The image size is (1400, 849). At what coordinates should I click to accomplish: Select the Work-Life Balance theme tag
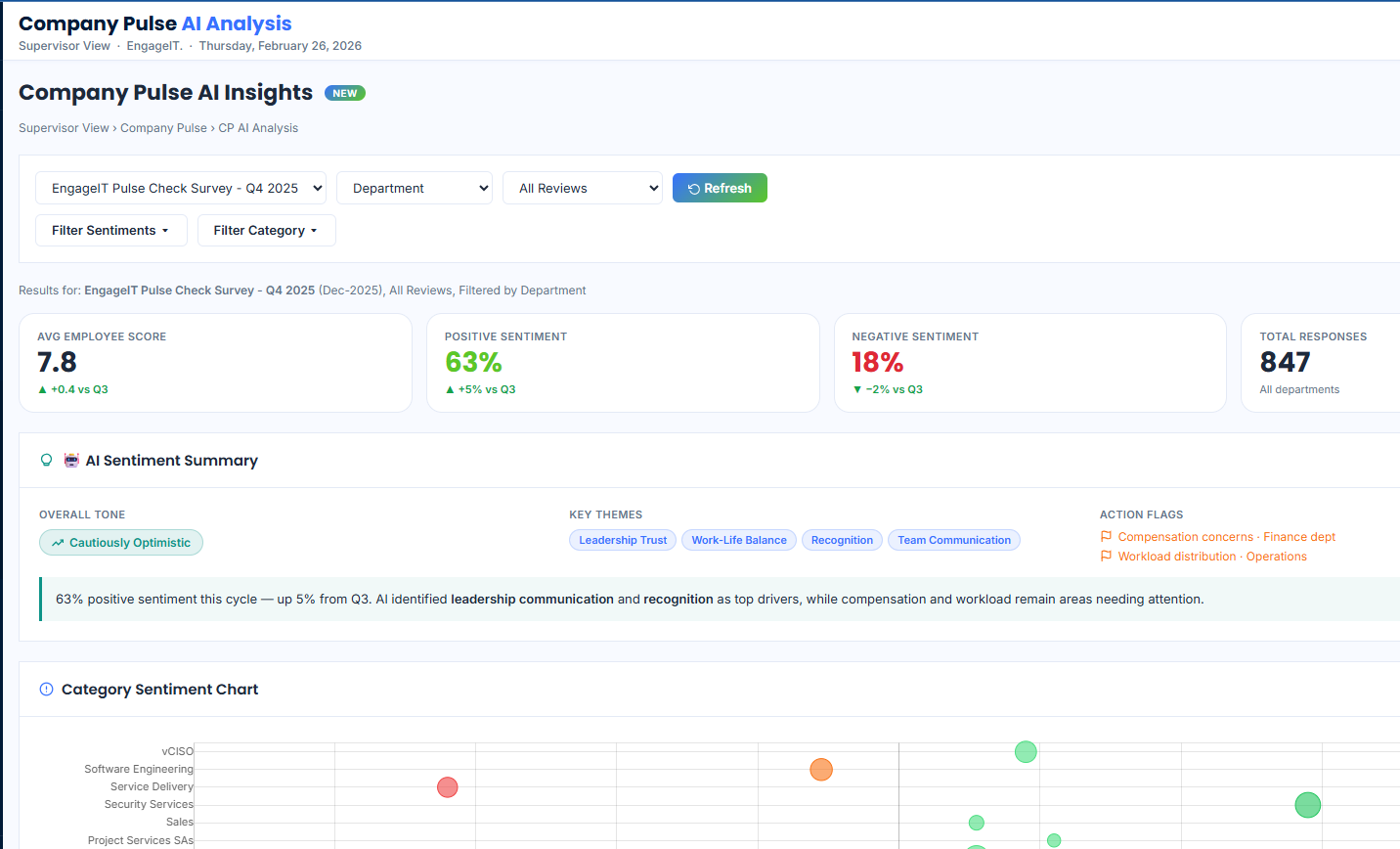739,540
